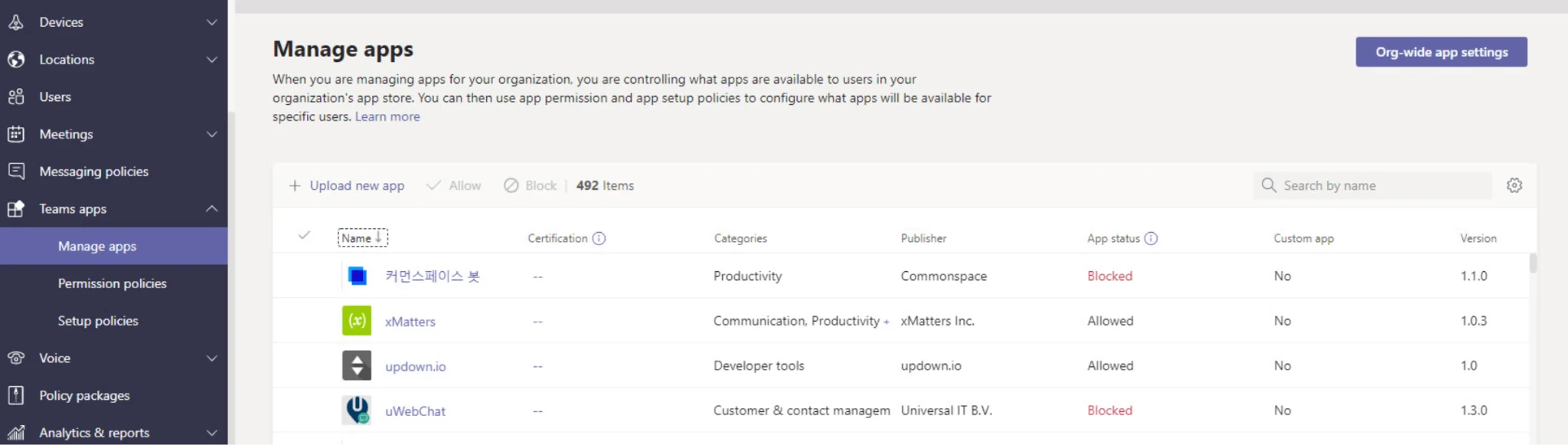Open the Users page
The height and width of the screenshot is (445, 1568).
tap(55, 97)
